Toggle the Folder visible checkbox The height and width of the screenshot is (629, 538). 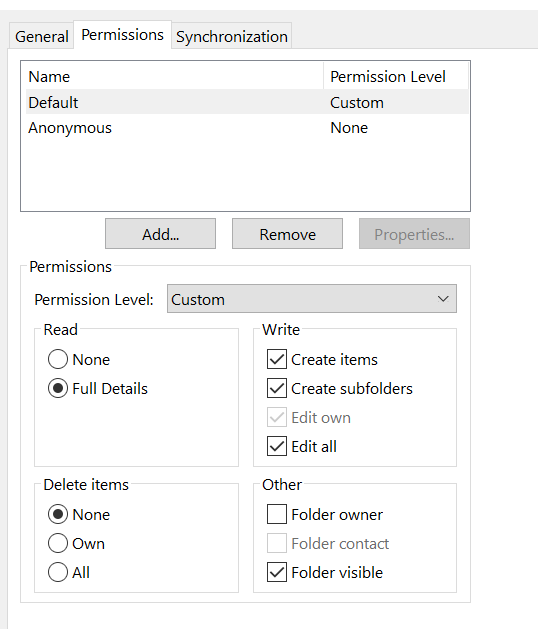click(x=277, y=572)
